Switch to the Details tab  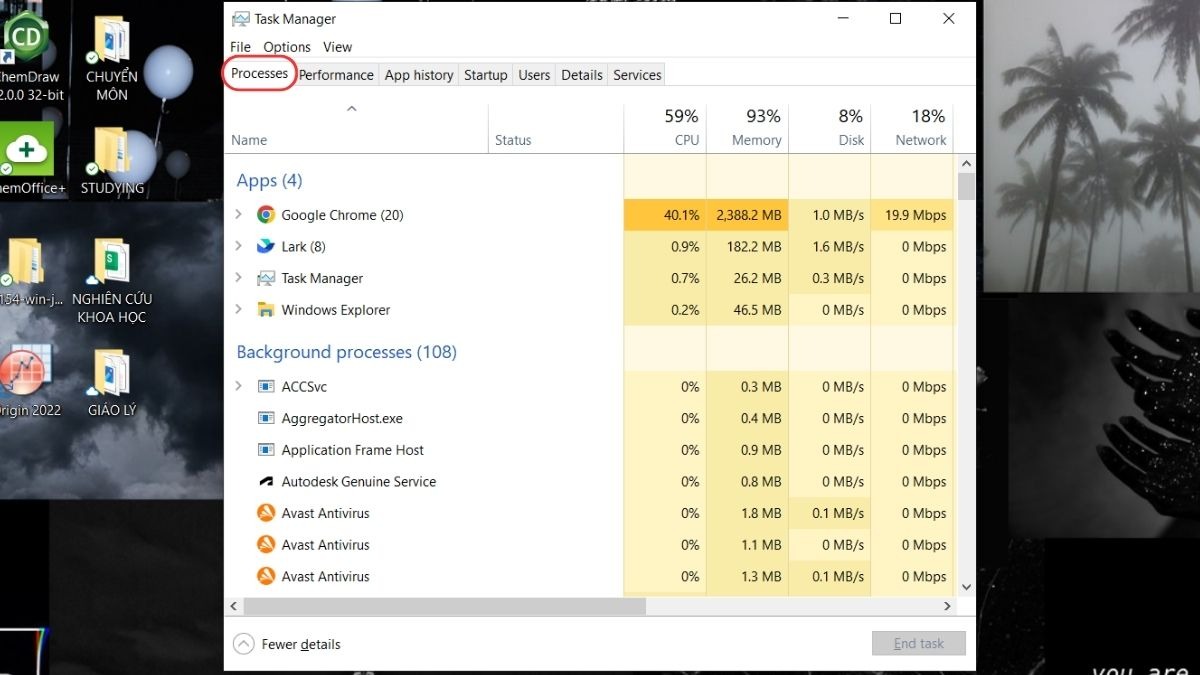click(x=582, y=75)
